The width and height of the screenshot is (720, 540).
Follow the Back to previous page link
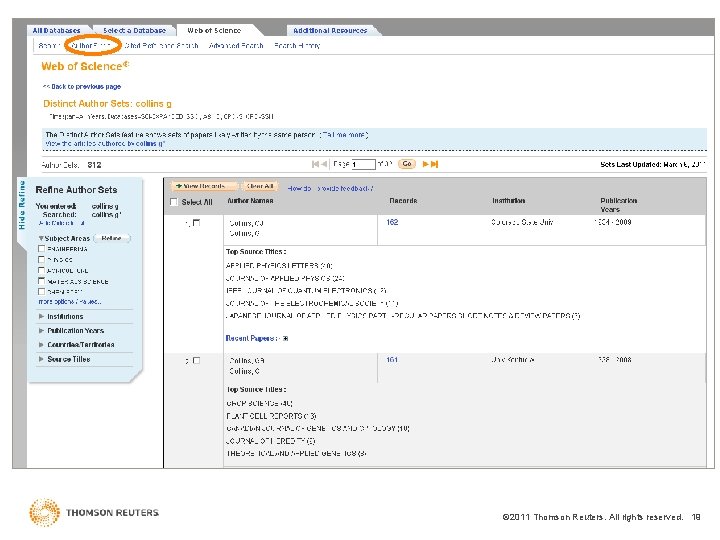tap(82, 86)
